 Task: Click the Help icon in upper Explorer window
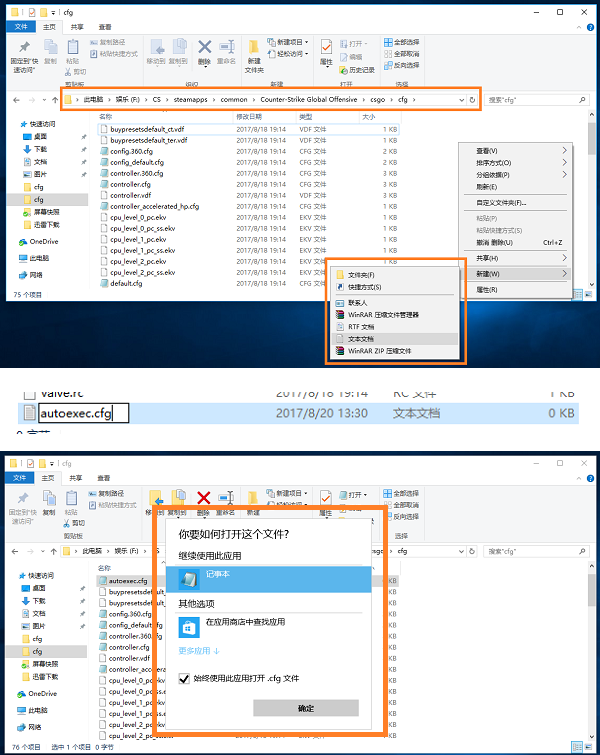tap(590, 27)
